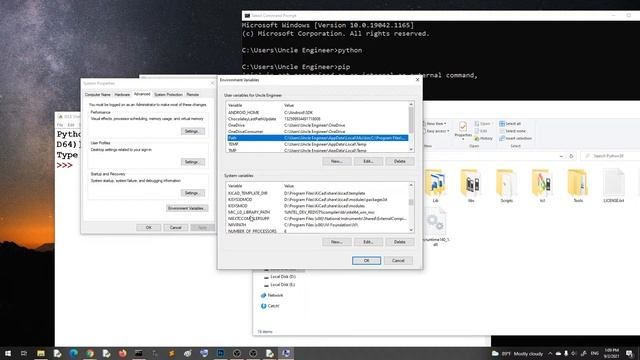Click Select all in Explorer ribbon
640x360 pixels.
(x=510, y=124)
